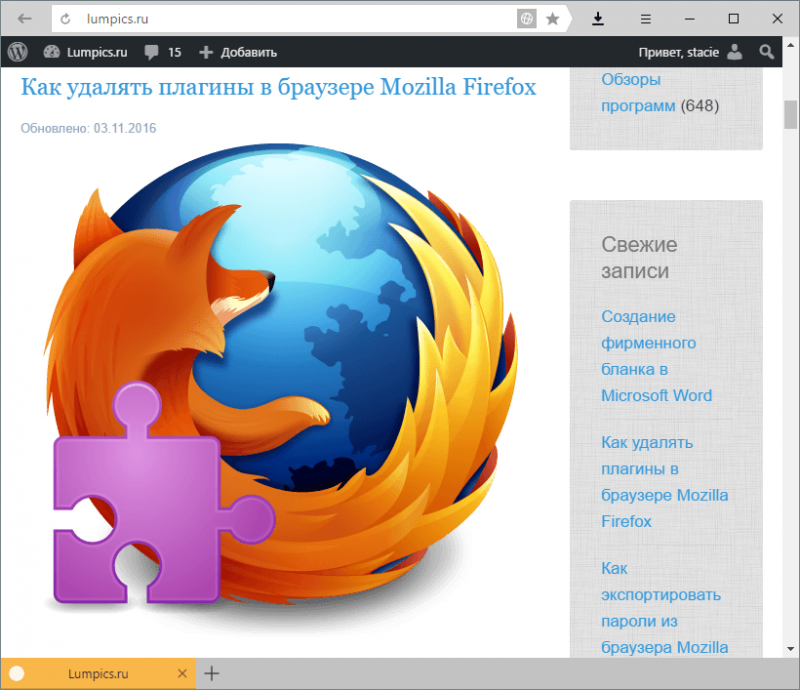
Task: Go back with the browser back arrow
Action: [x=24, y=19]
